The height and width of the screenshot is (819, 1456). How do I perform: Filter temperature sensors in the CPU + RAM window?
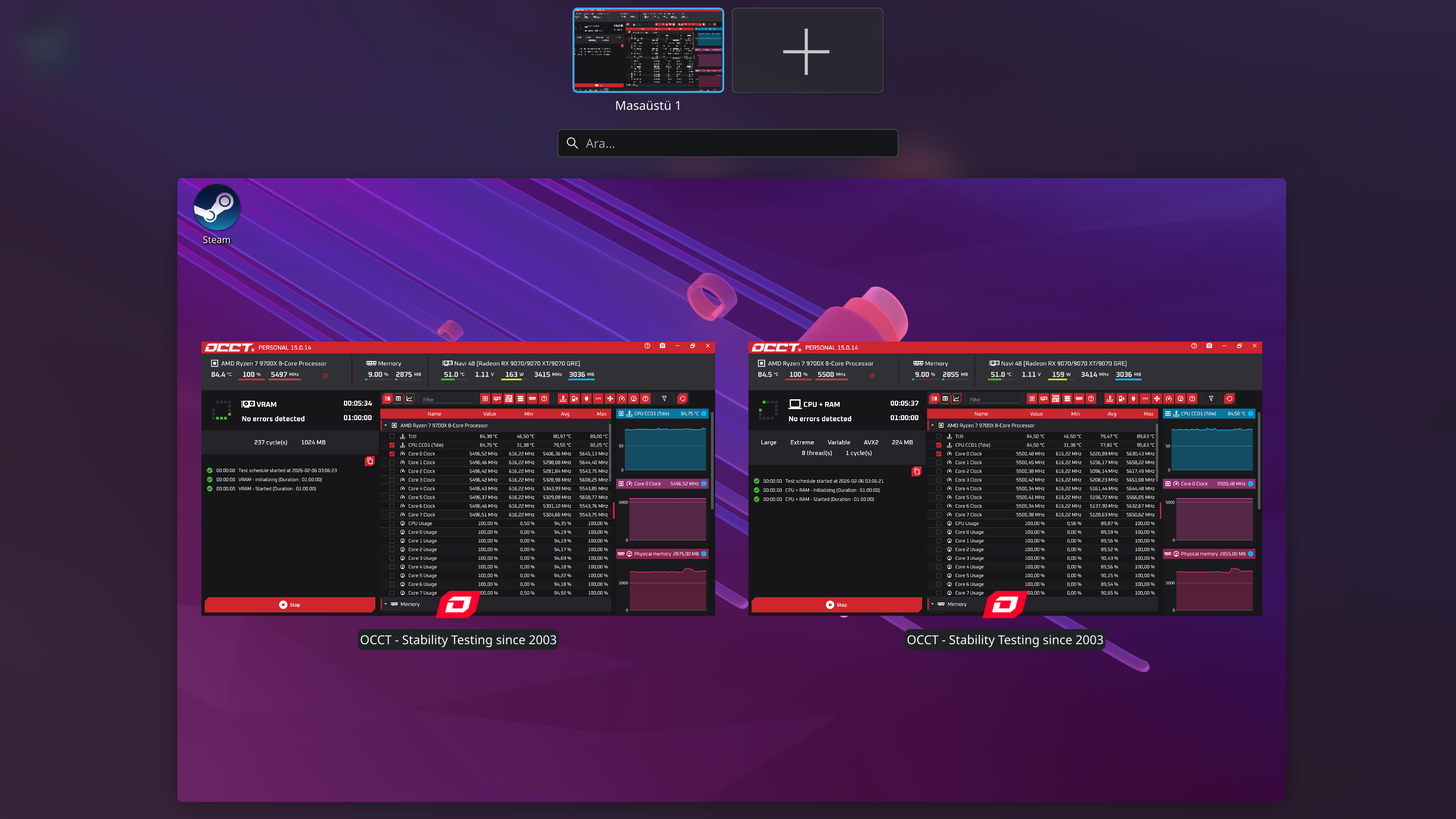pos(1109,399)
